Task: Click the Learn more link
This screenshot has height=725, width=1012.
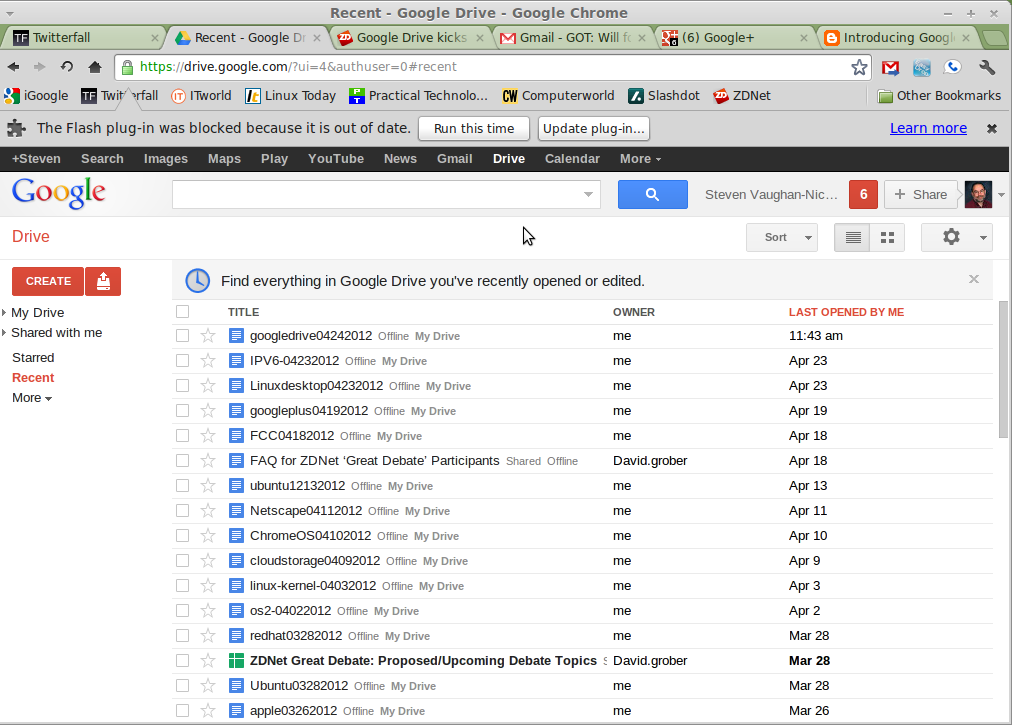Action: tap(928, 128)
